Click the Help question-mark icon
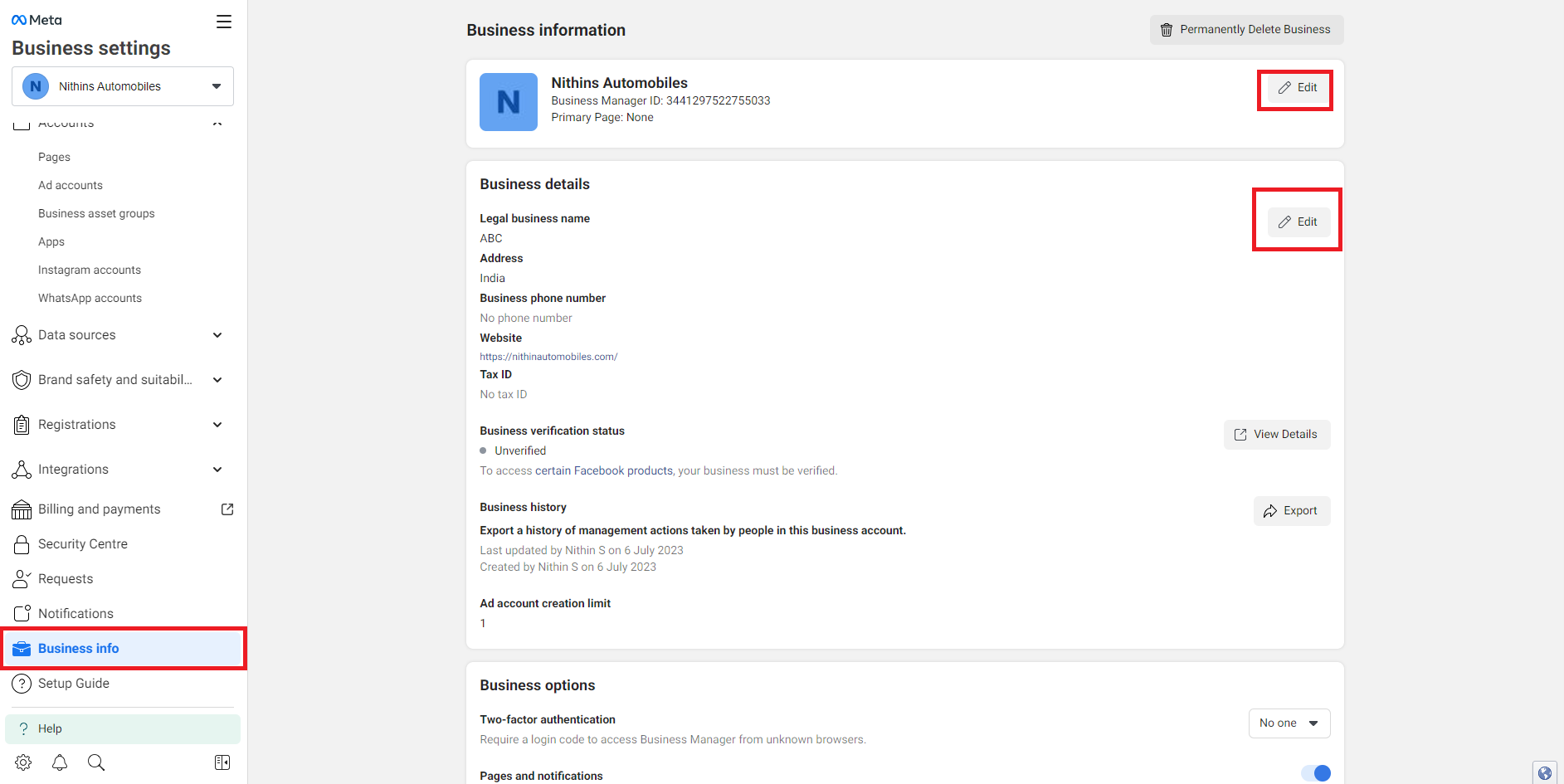The image size is (1564, 784). coord(24,728)
